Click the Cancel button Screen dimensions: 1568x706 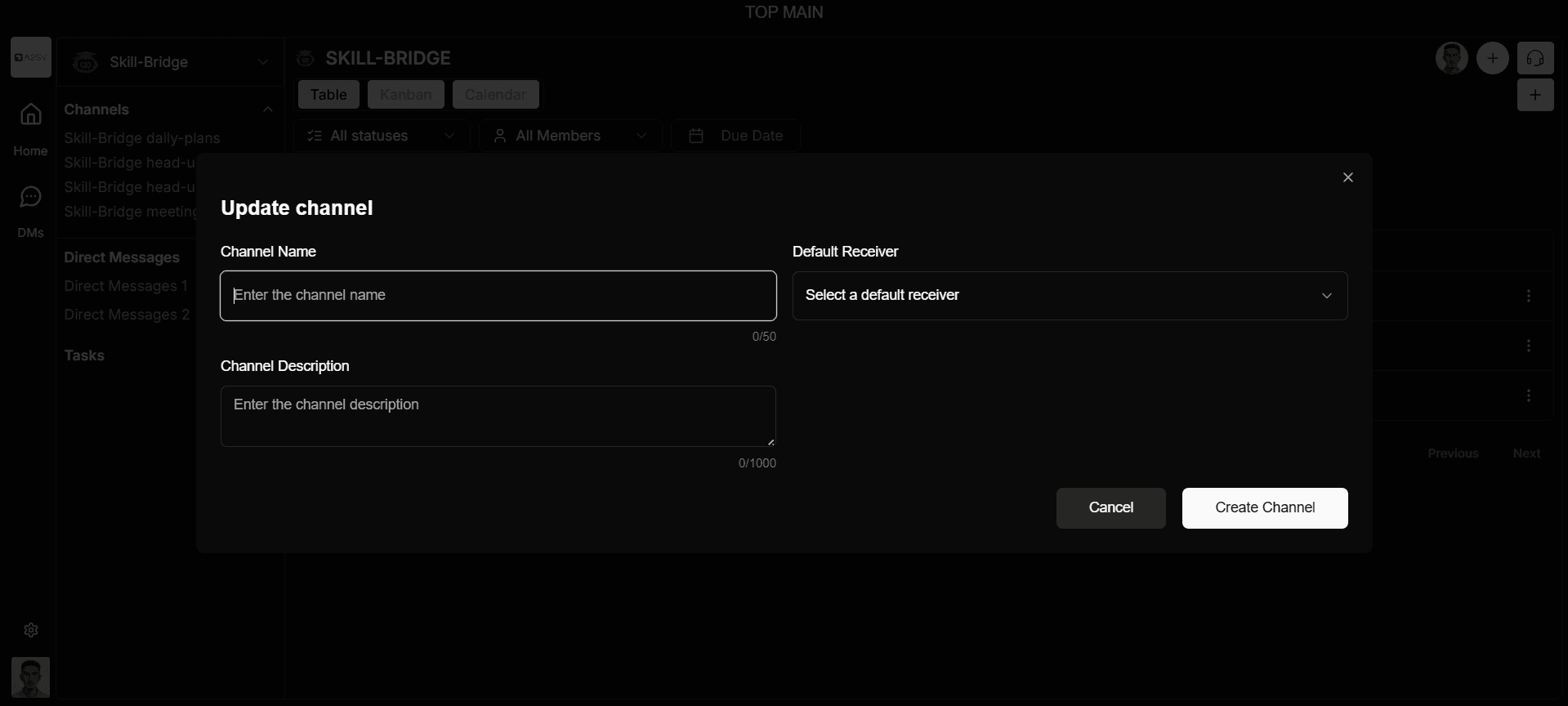point(1110,508)
